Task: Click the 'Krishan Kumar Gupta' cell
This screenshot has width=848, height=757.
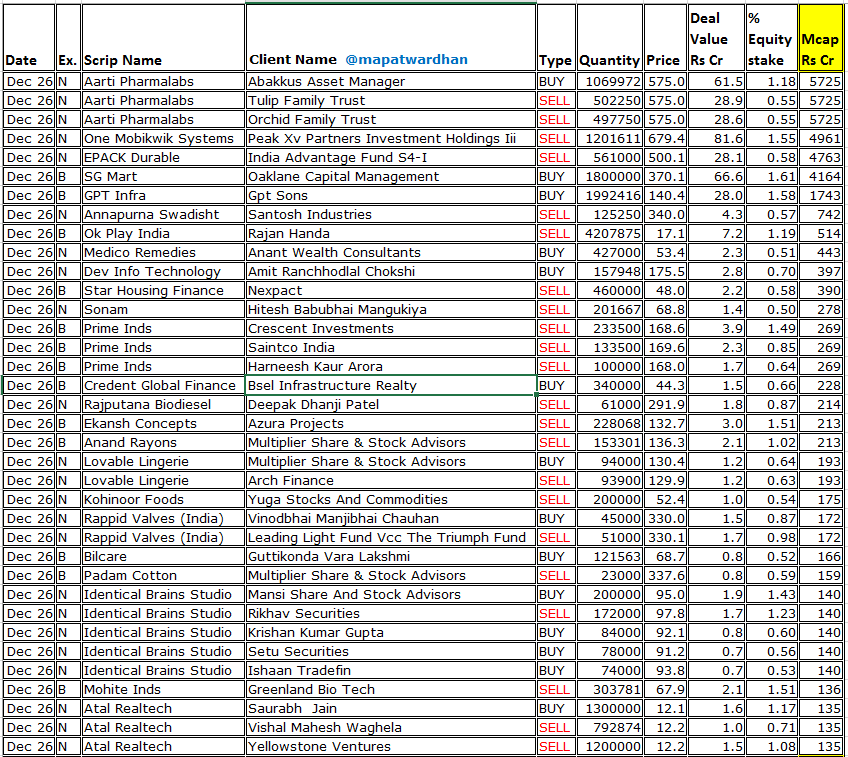Action: click(391, 632)
